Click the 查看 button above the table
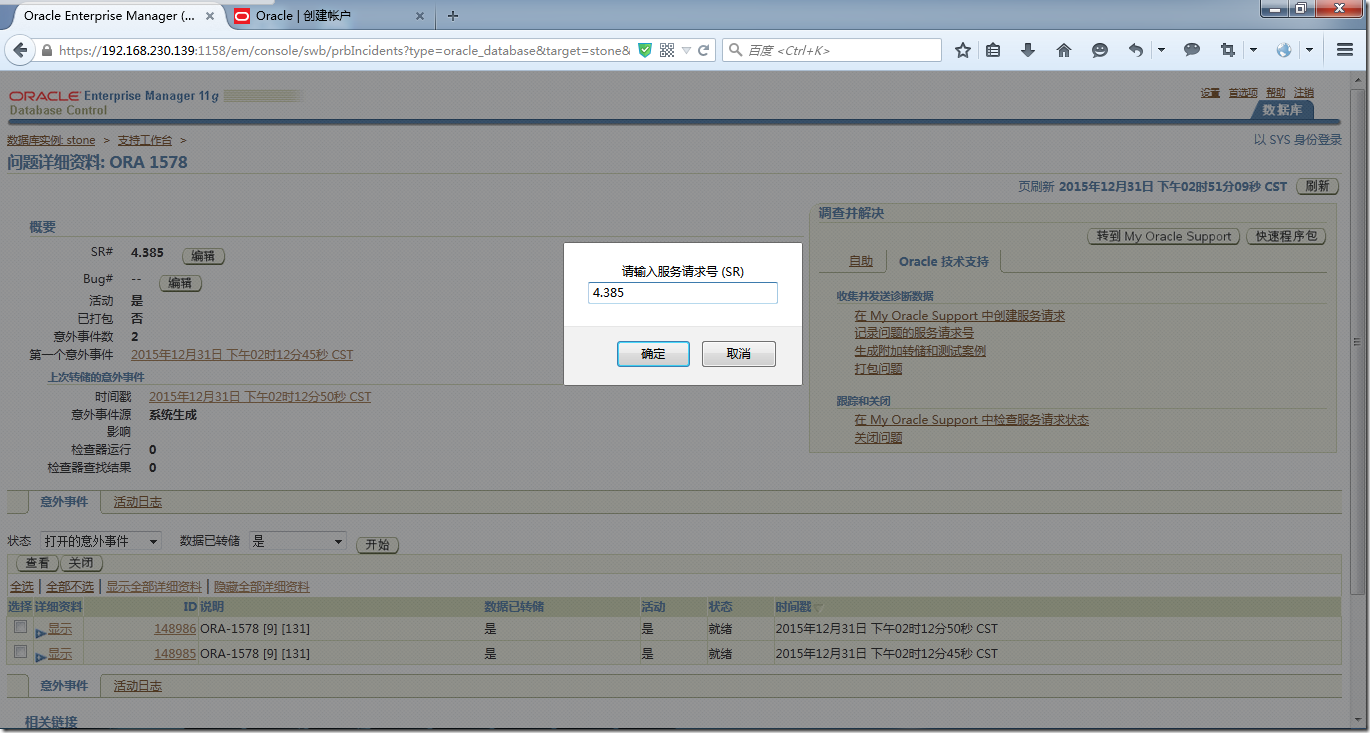 pos(37,563)
